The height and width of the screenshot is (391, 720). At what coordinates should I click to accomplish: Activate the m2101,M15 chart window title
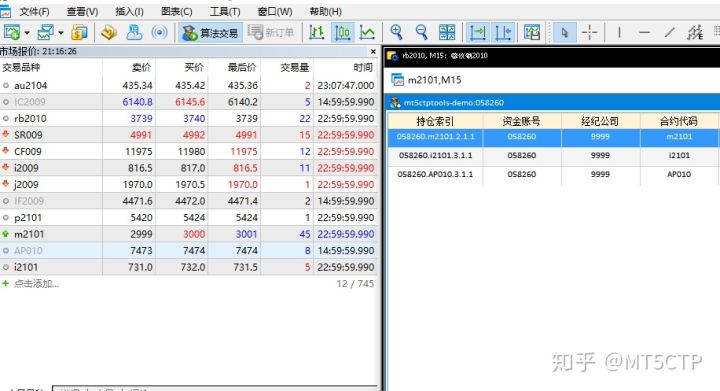click(434, 80)
